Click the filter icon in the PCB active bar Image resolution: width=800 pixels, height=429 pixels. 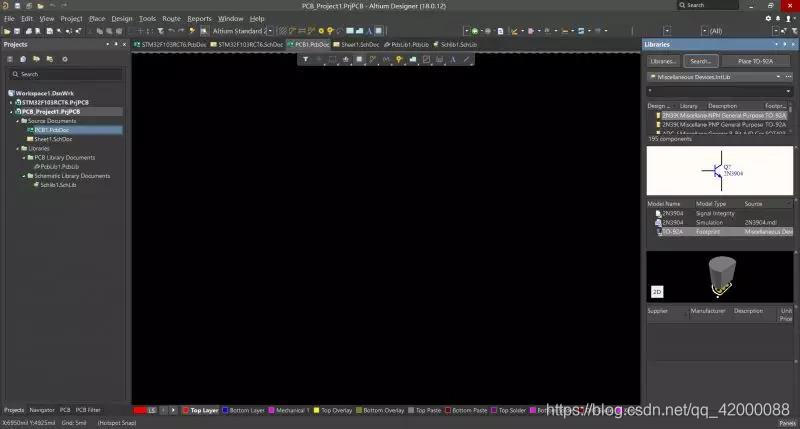(x=307, y=59)
